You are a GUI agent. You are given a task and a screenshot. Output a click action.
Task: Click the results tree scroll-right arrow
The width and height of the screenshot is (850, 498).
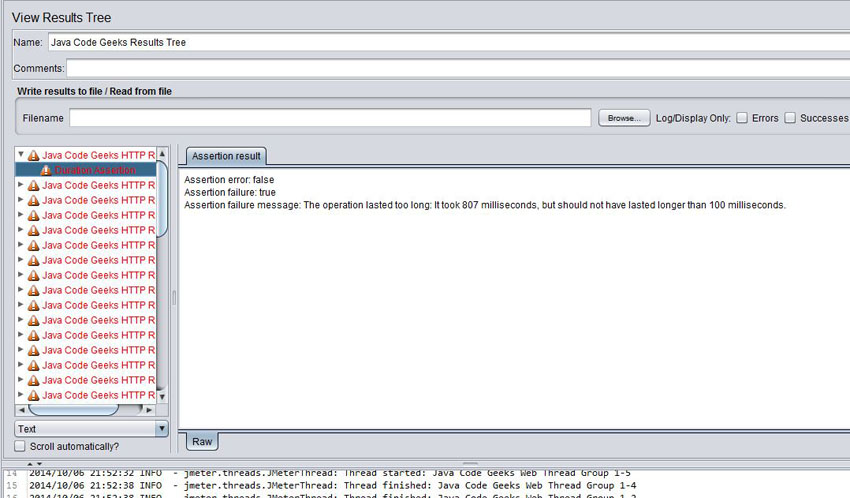click(149, 410)
